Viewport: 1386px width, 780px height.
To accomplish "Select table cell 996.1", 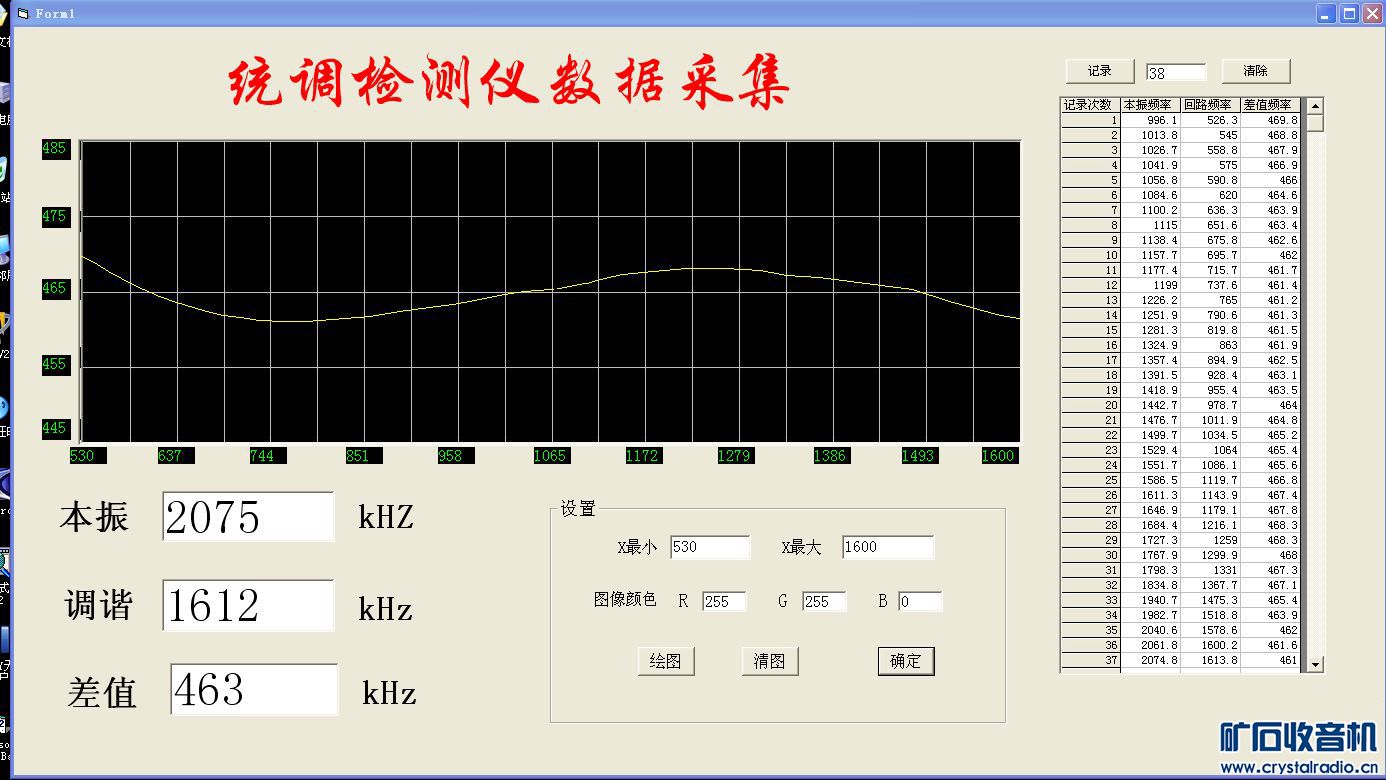I will coord(1150,120).
